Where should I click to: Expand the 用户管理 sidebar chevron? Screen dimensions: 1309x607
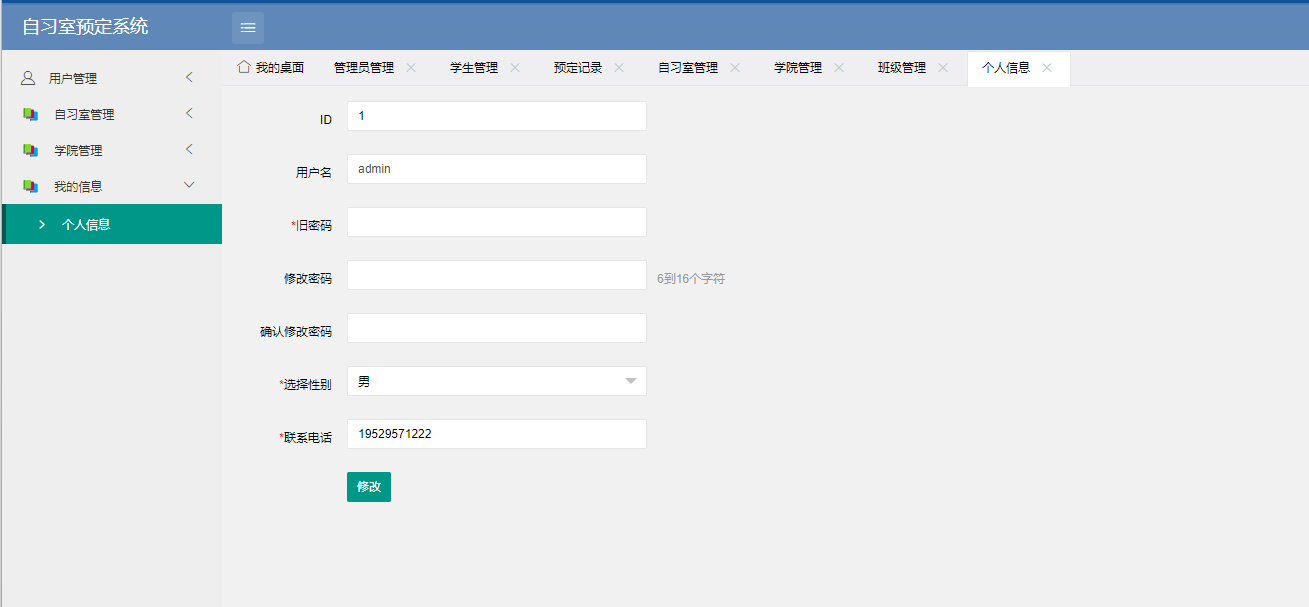pyautogui.click(x=189, y=77)
